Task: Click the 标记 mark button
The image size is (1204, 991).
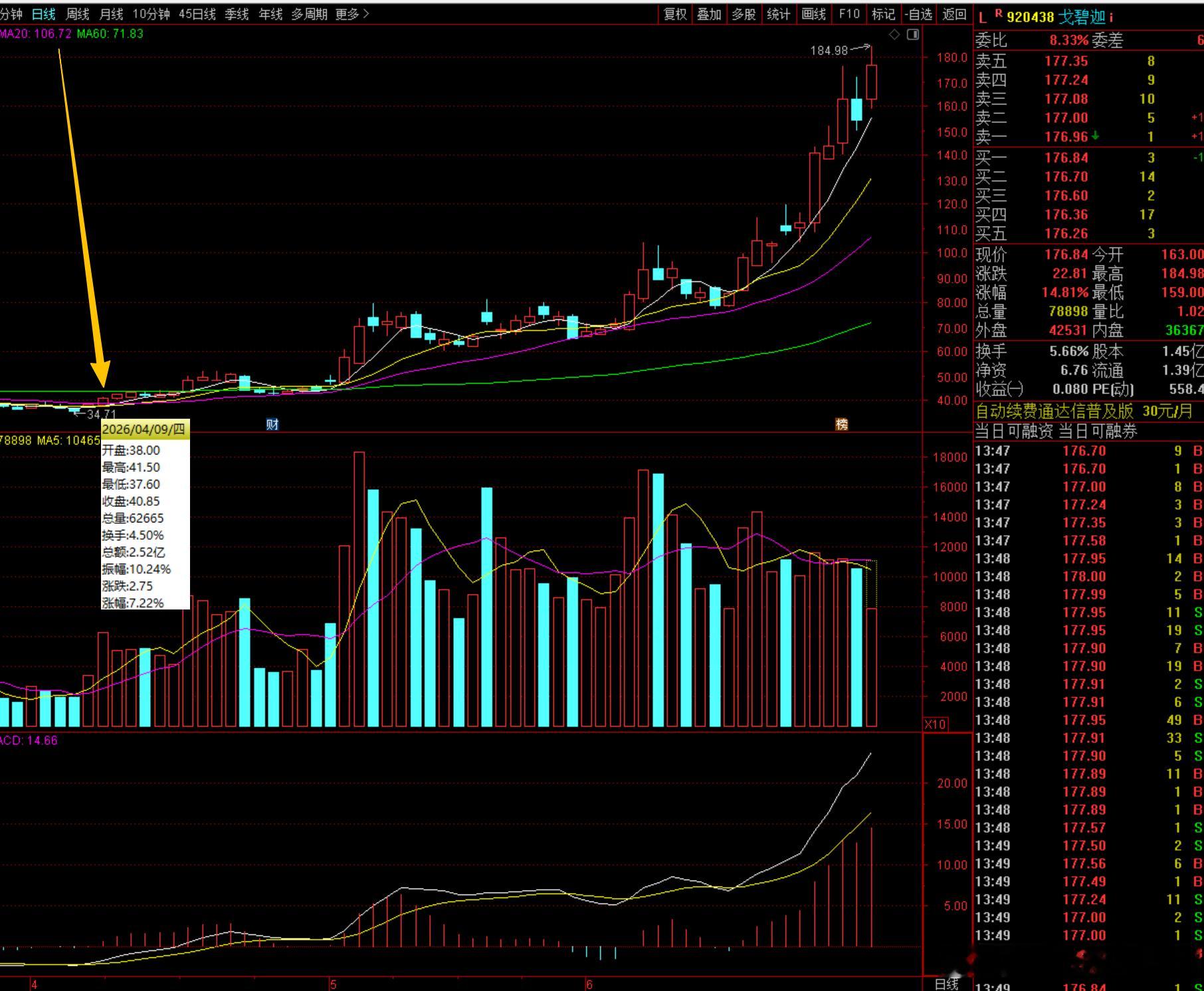Action: pos(883,14)
